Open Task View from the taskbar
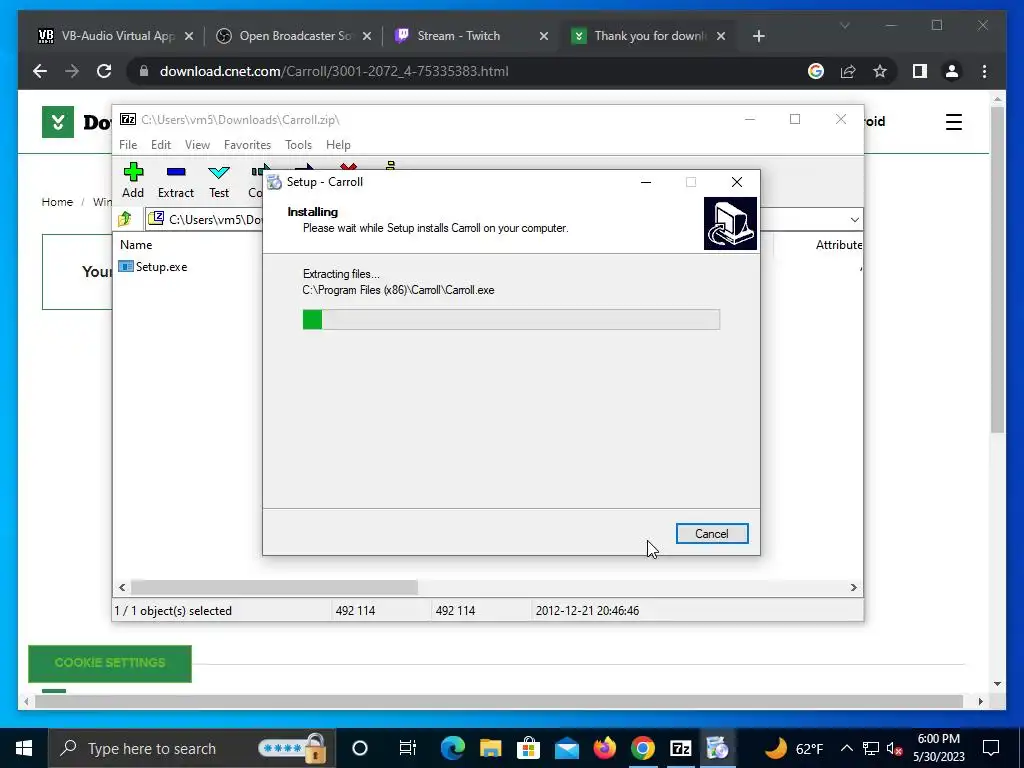 [408, 748]
